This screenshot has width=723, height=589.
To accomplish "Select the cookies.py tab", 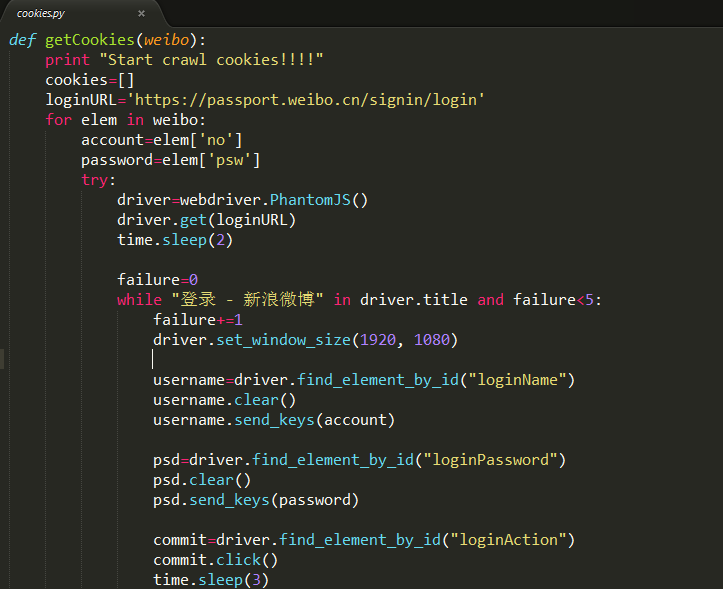I will [83, 13].
